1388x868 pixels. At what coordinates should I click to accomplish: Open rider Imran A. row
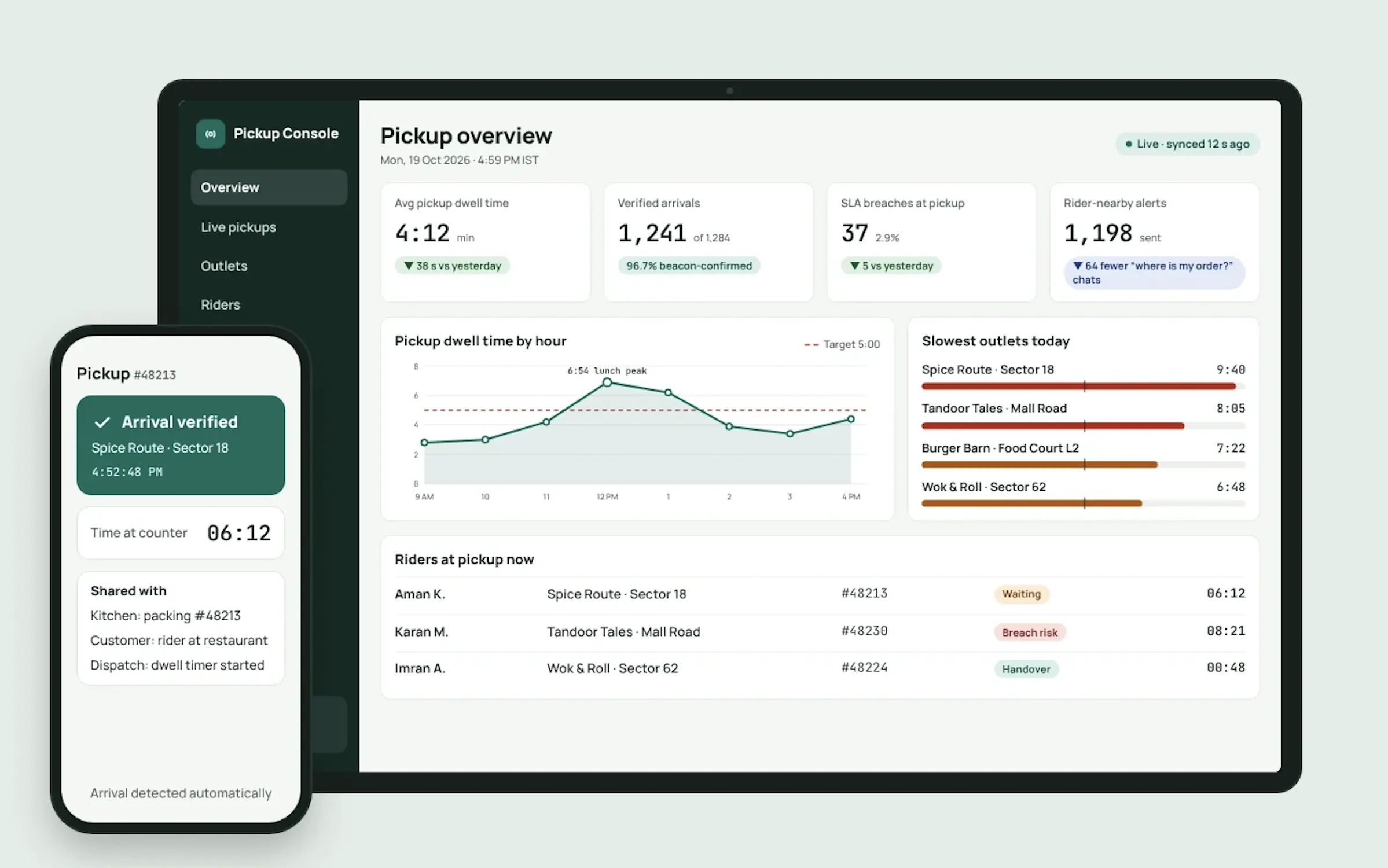[820, 669]
